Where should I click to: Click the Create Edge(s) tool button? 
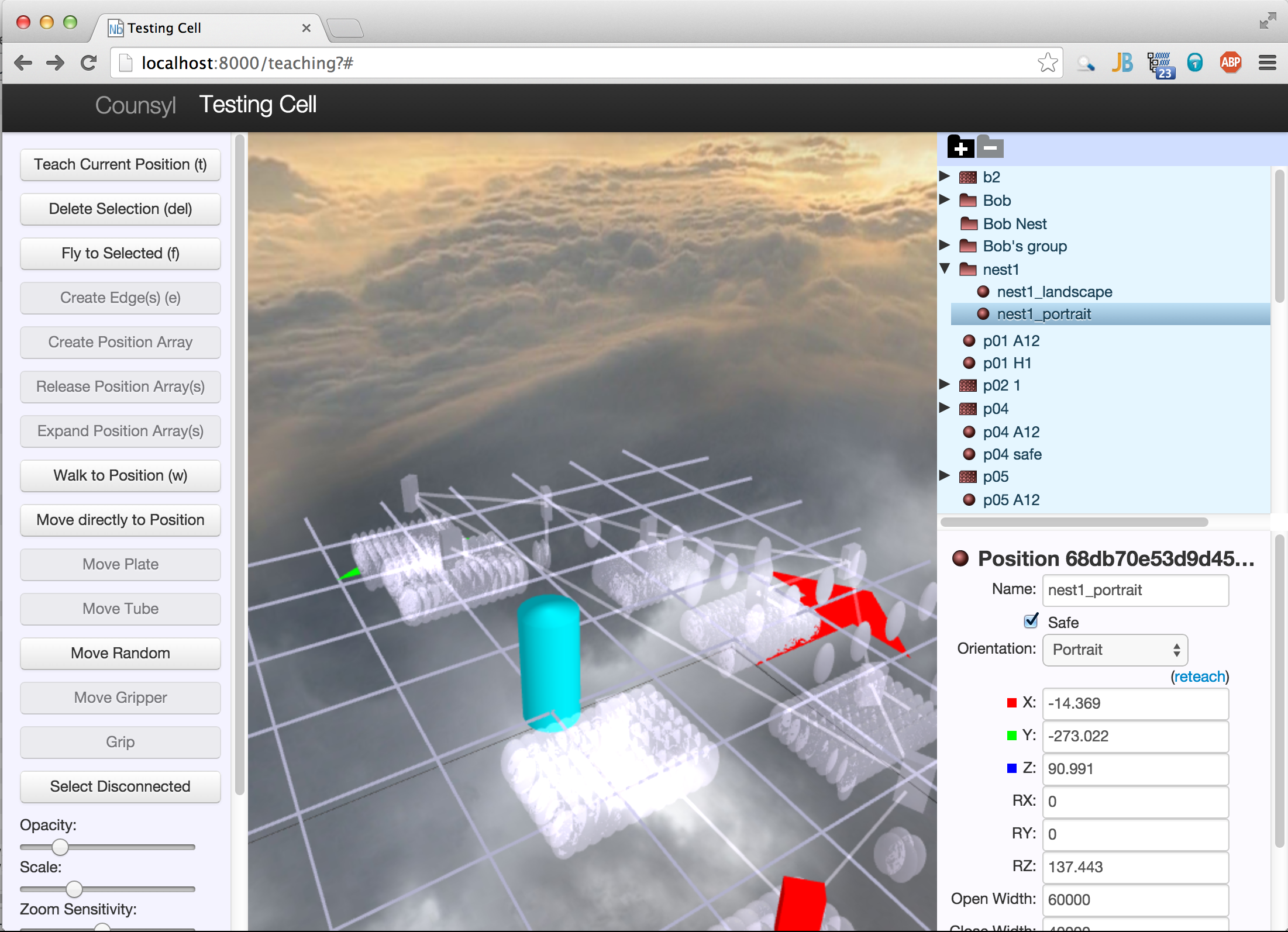tap(120, 297)
